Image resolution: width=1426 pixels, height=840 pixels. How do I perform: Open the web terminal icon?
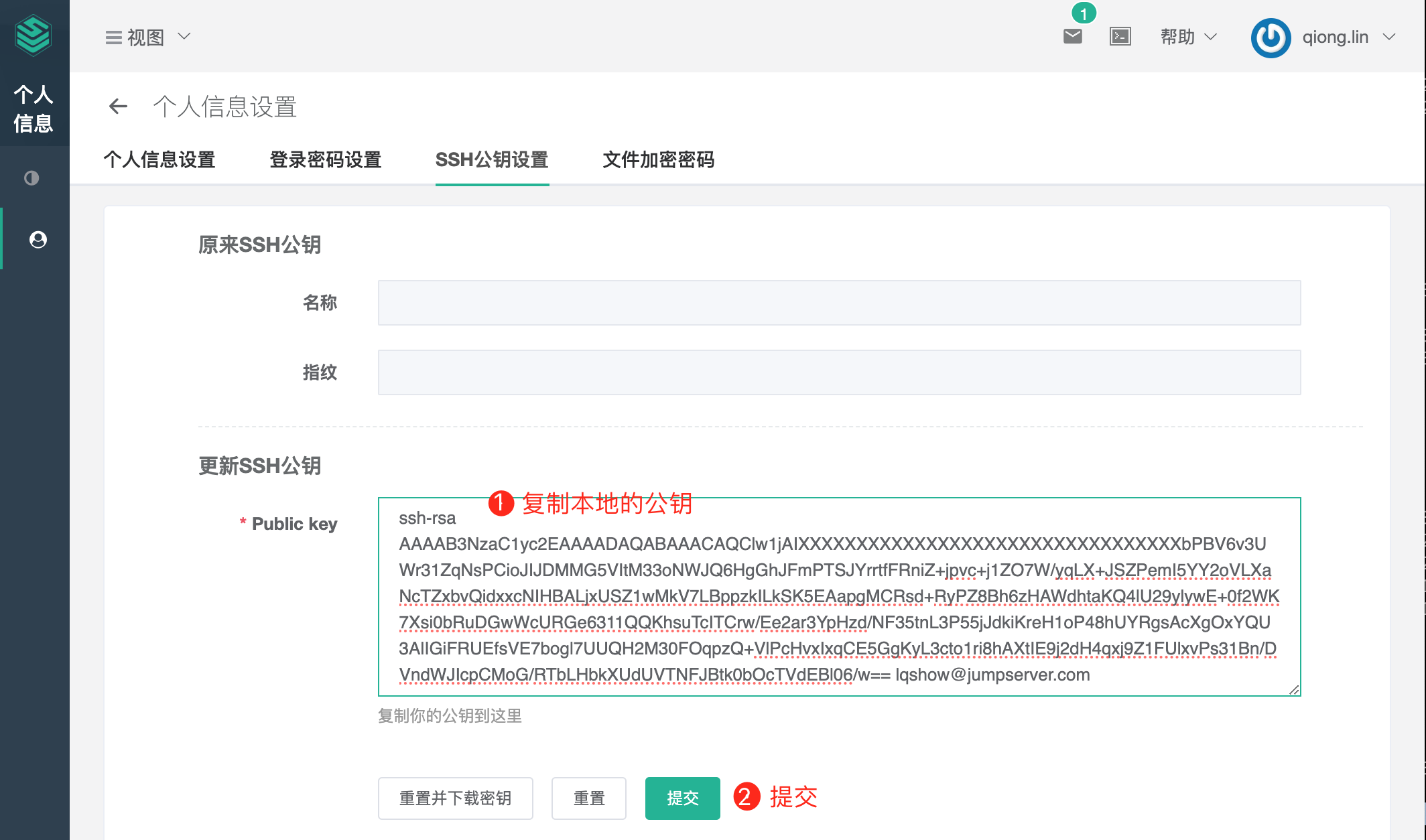coord(1120,36)
